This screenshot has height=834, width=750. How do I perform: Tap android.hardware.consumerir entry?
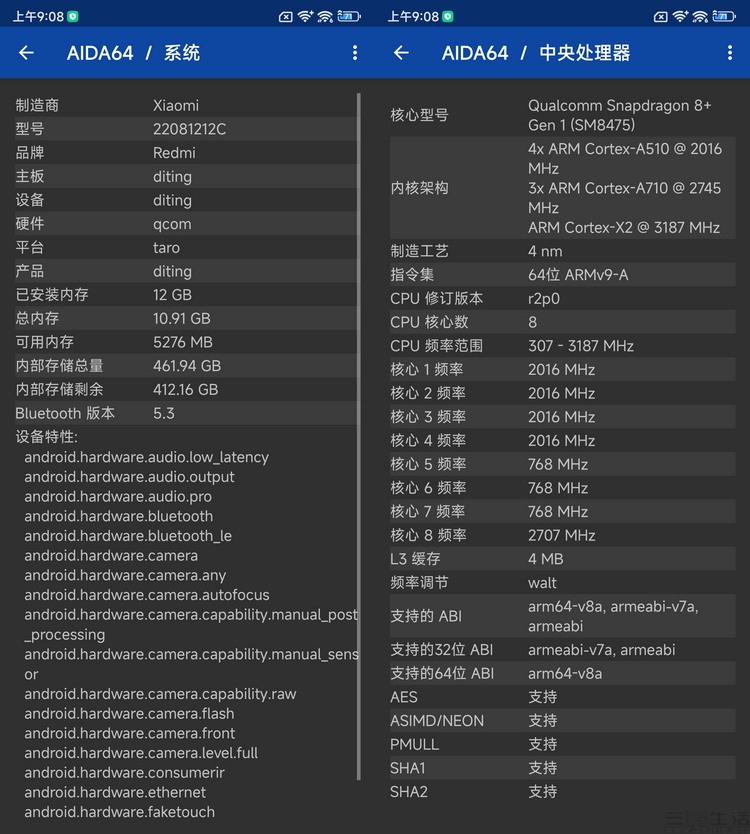click(x=124, y=772)
